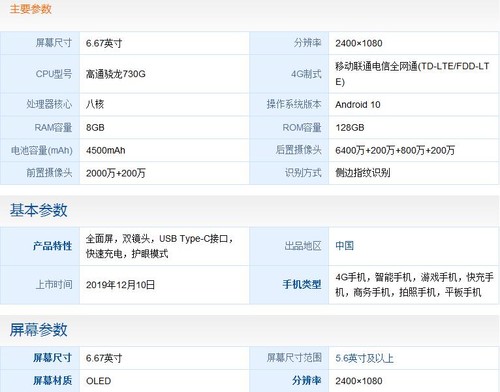The height and width of the screenshot is (392, 500).
Task: Click the 全面屏，双镜头 product features text
Action: click(x=160, y=246)
